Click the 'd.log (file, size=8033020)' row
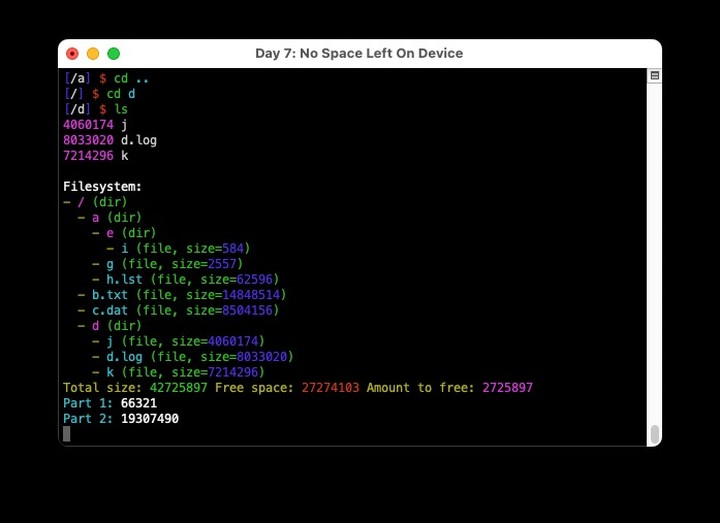 [x=192, y=356]
